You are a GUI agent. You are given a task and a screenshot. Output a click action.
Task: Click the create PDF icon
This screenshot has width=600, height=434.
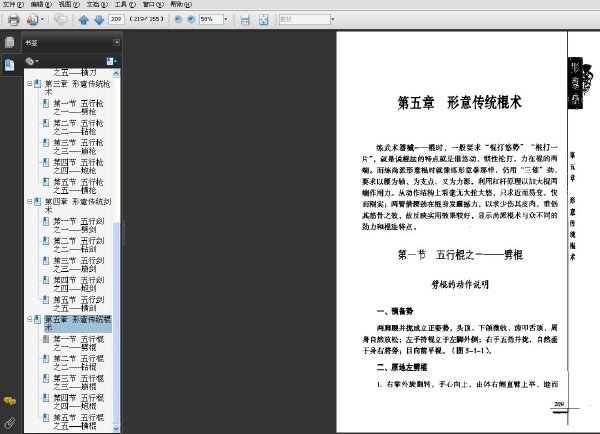tap(33, 19)
